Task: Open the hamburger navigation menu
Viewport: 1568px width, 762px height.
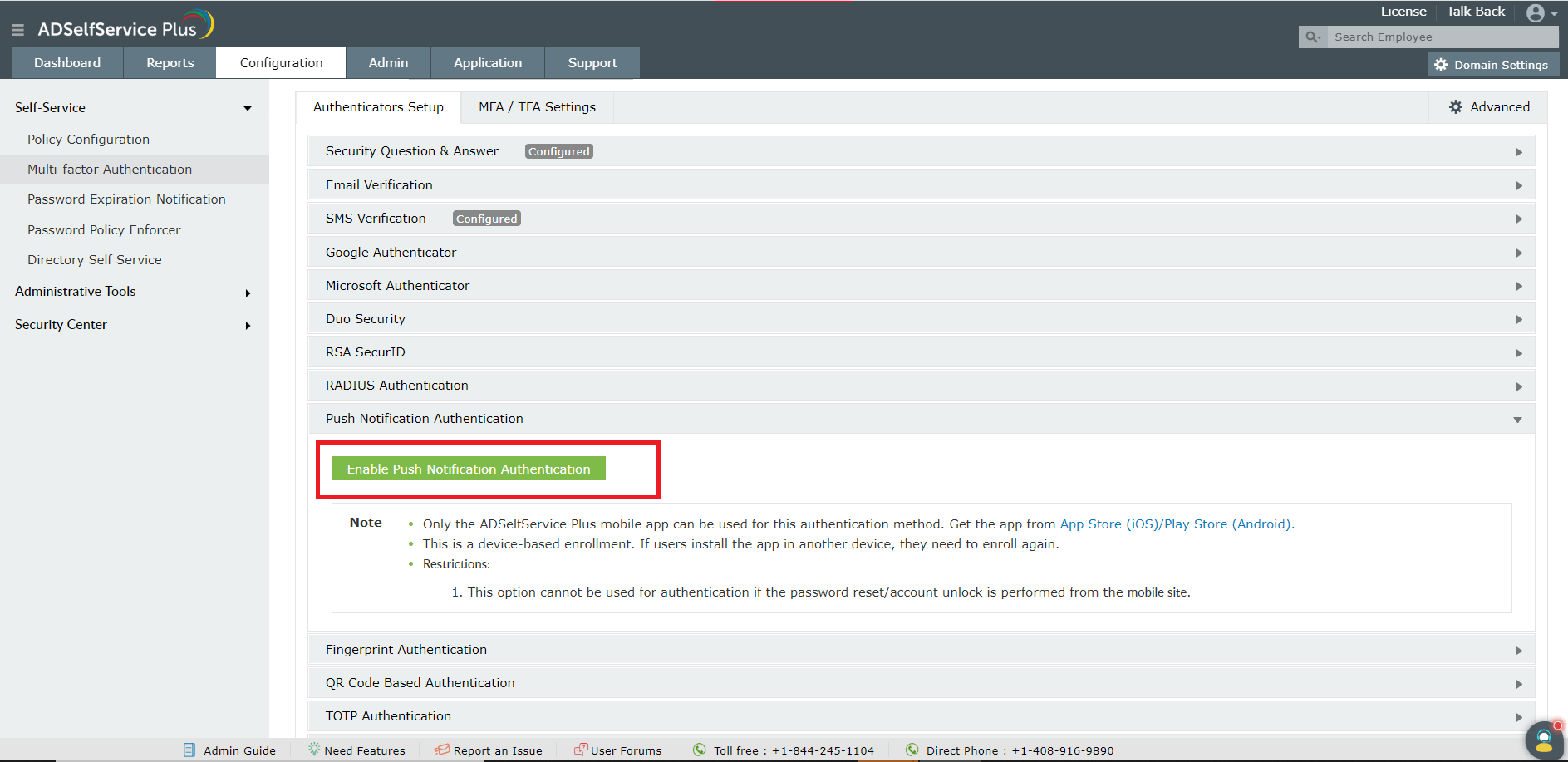Action: (18, 30)
